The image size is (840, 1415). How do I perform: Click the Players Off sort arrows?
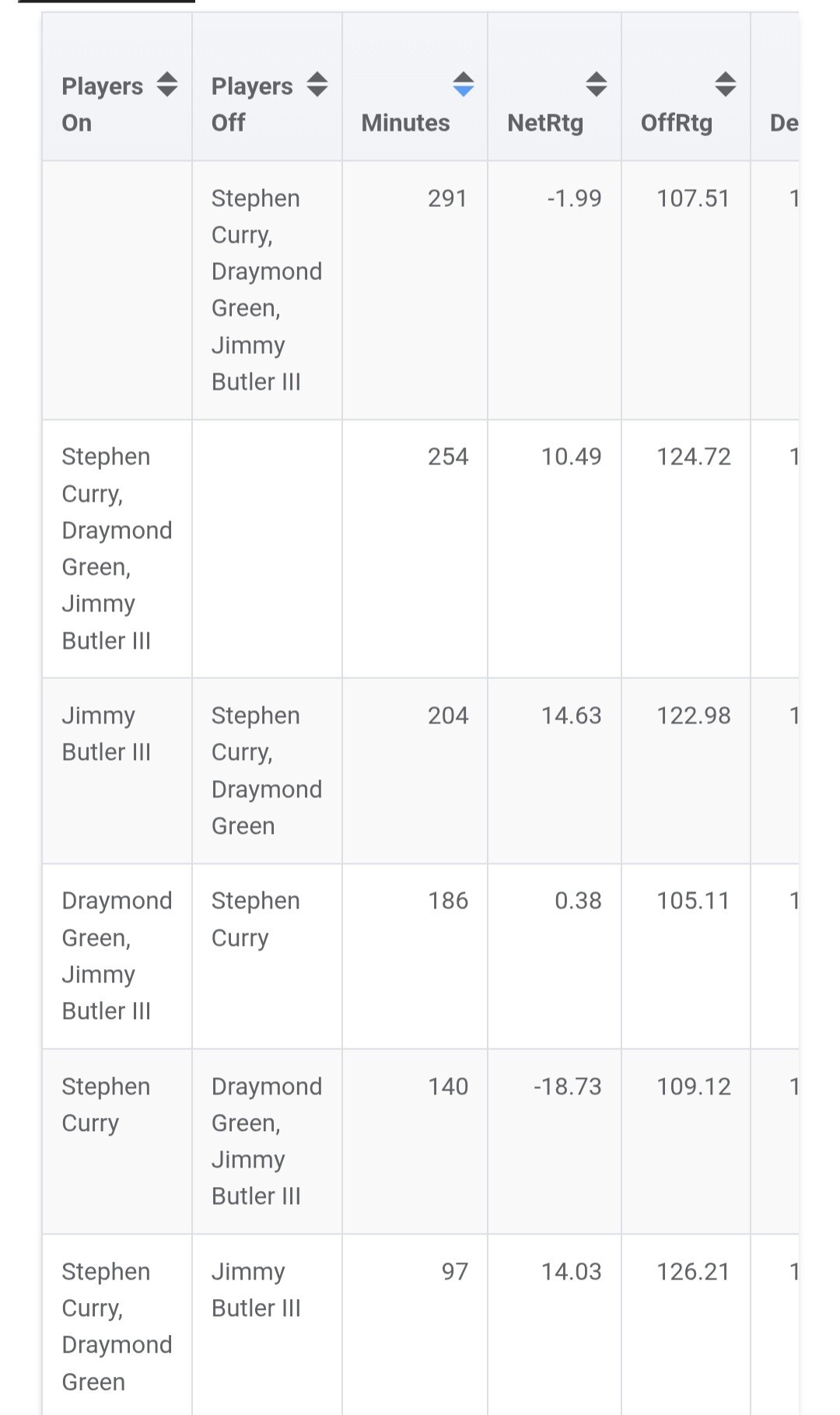pyautogui.click(x=317, y=84)
